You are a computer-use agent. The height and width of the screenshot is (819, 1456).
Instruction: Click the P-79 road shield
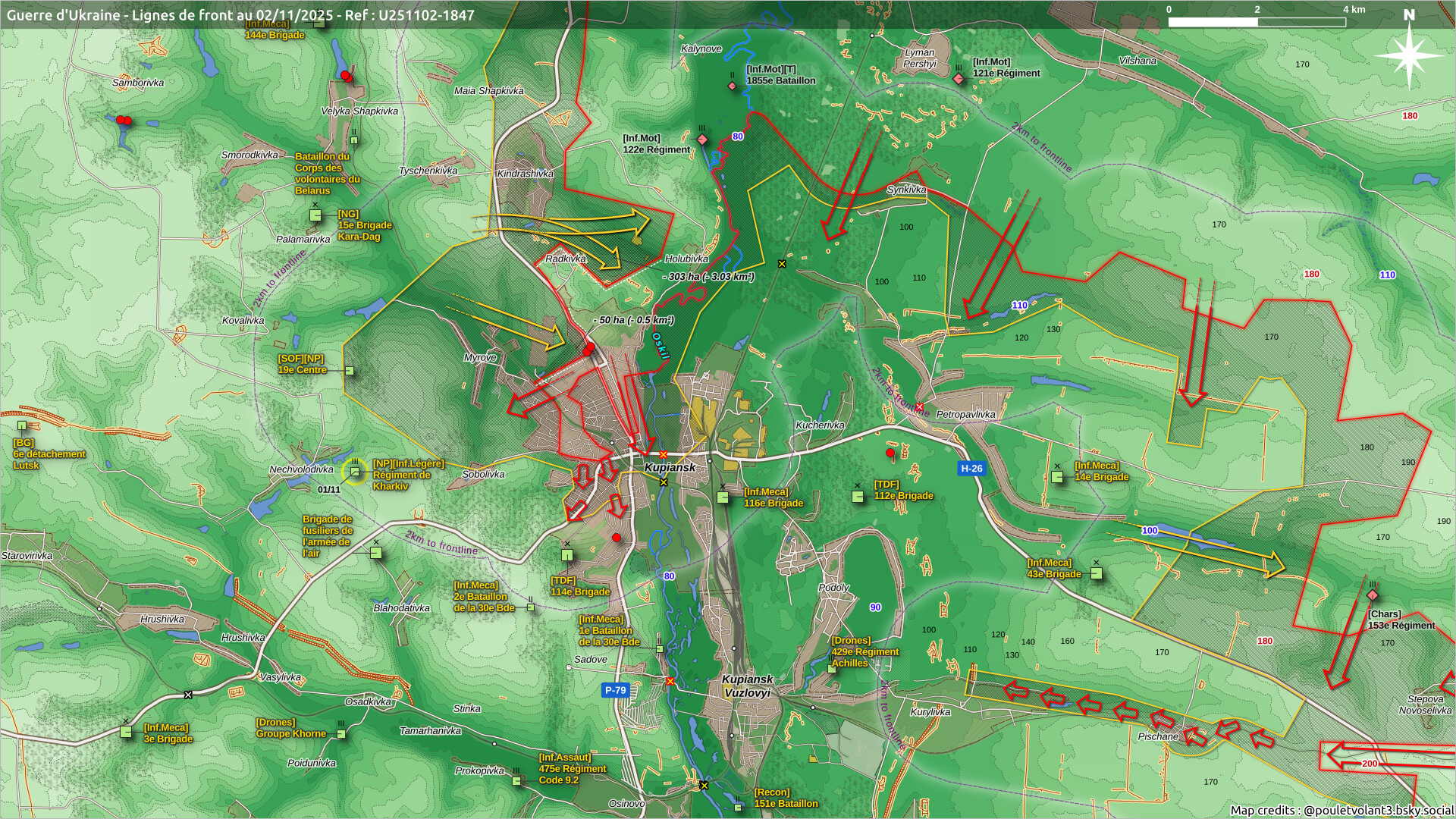615,690
